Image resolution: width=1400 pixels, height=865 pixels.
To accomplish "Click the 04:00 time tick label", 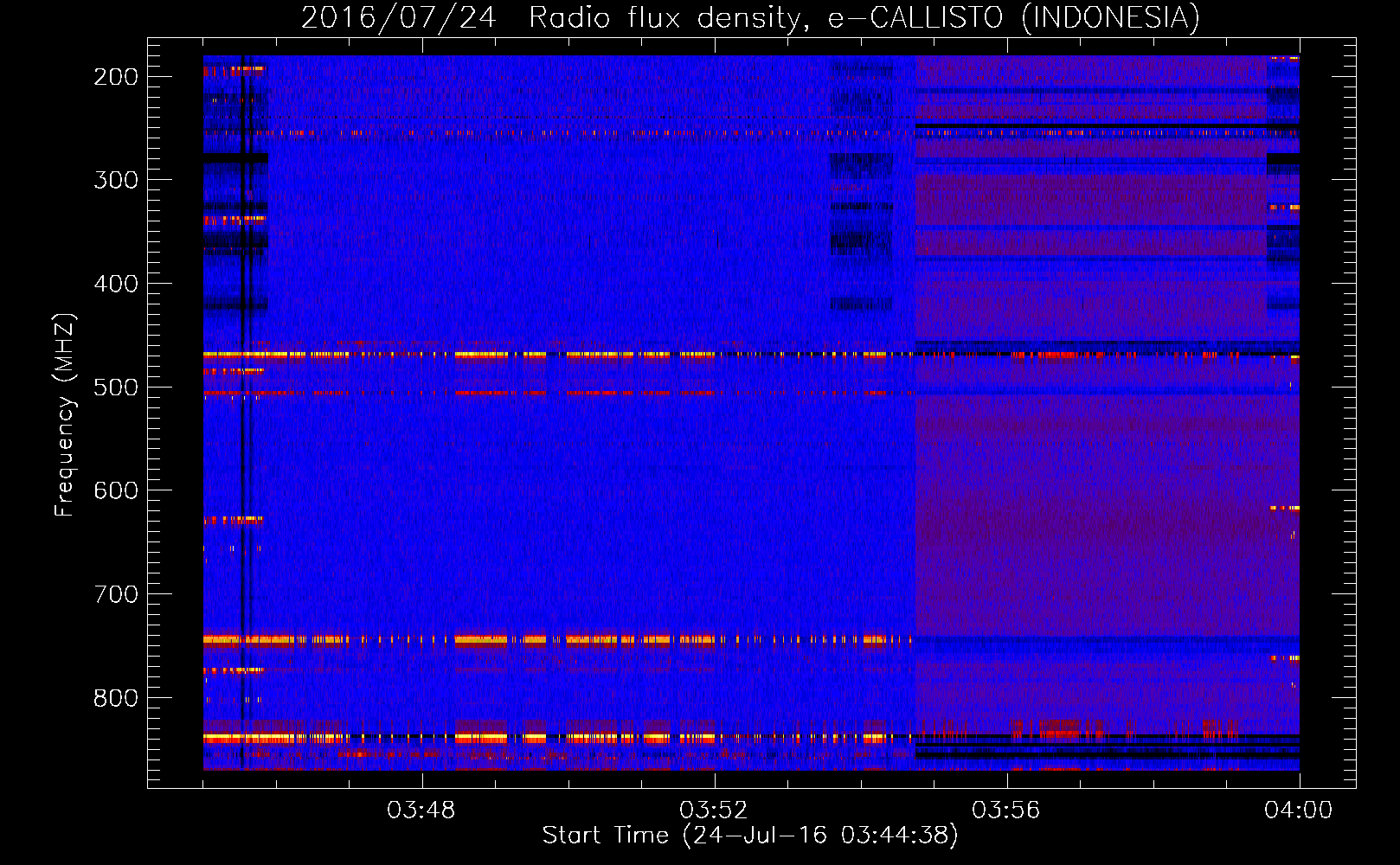I will pyautogui.click(x=1299, y=811).
